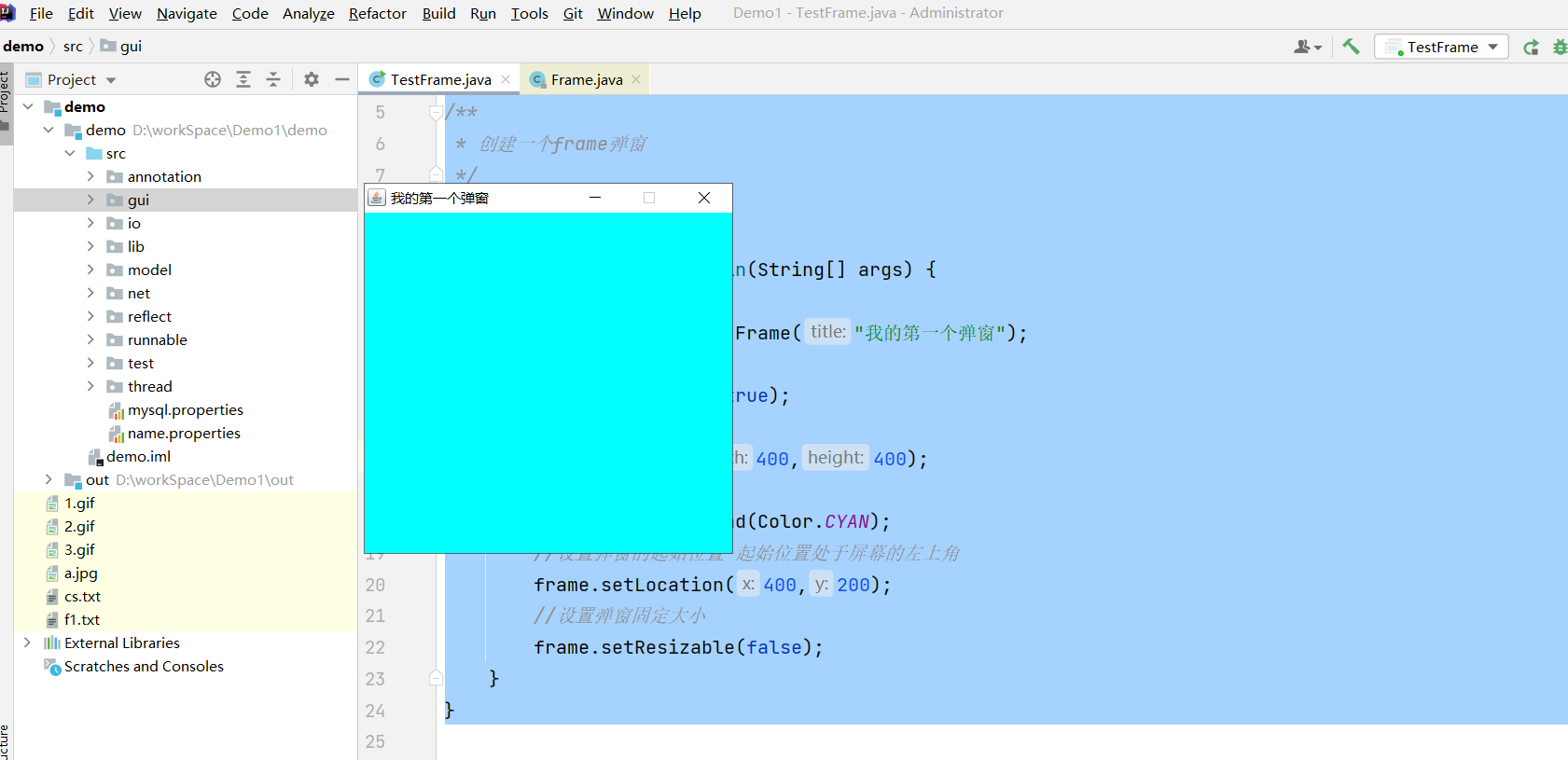Switch to the Frame.java editor tab
Viewport: 1568px width, 760px height.
[x=586, y=80]
